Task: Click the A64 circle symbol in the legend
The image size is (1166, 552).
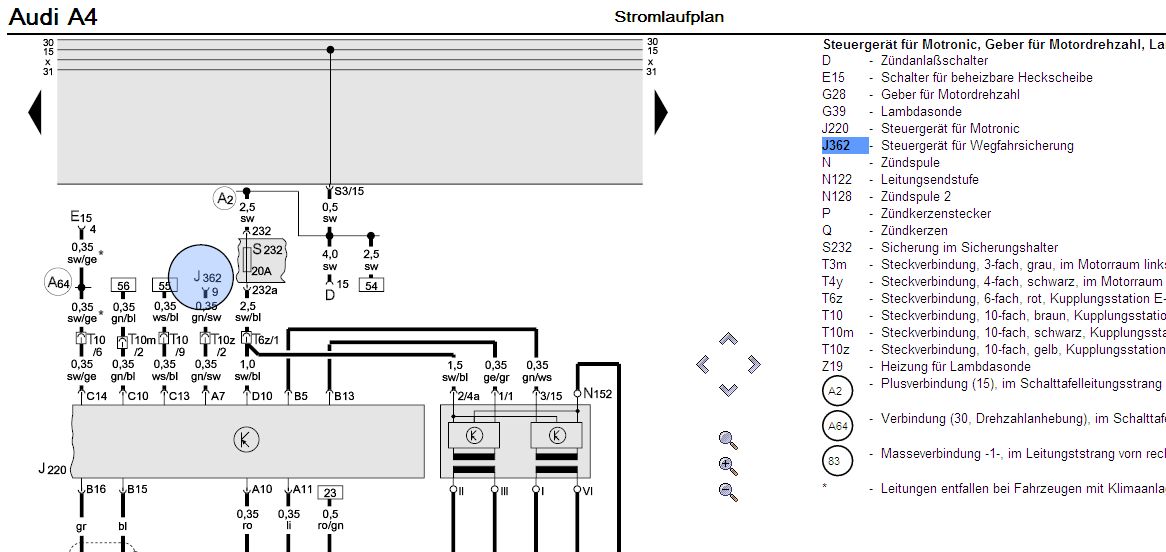Action: pos(835,426)
